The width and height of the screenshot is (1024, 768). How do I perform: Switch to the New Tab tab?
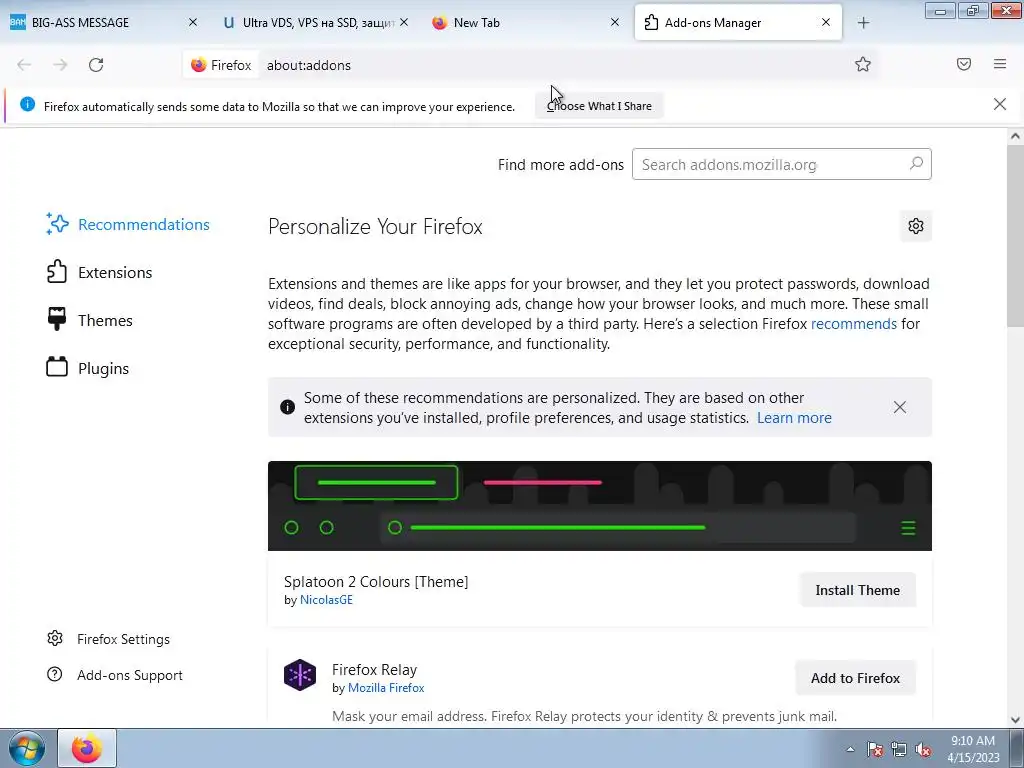pos(526,22)
